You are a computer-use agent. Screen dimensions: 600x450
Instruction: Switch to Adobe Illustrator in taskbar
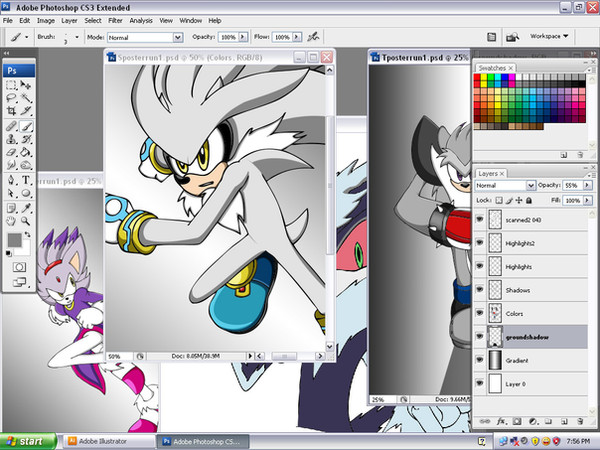coord(109,441)
